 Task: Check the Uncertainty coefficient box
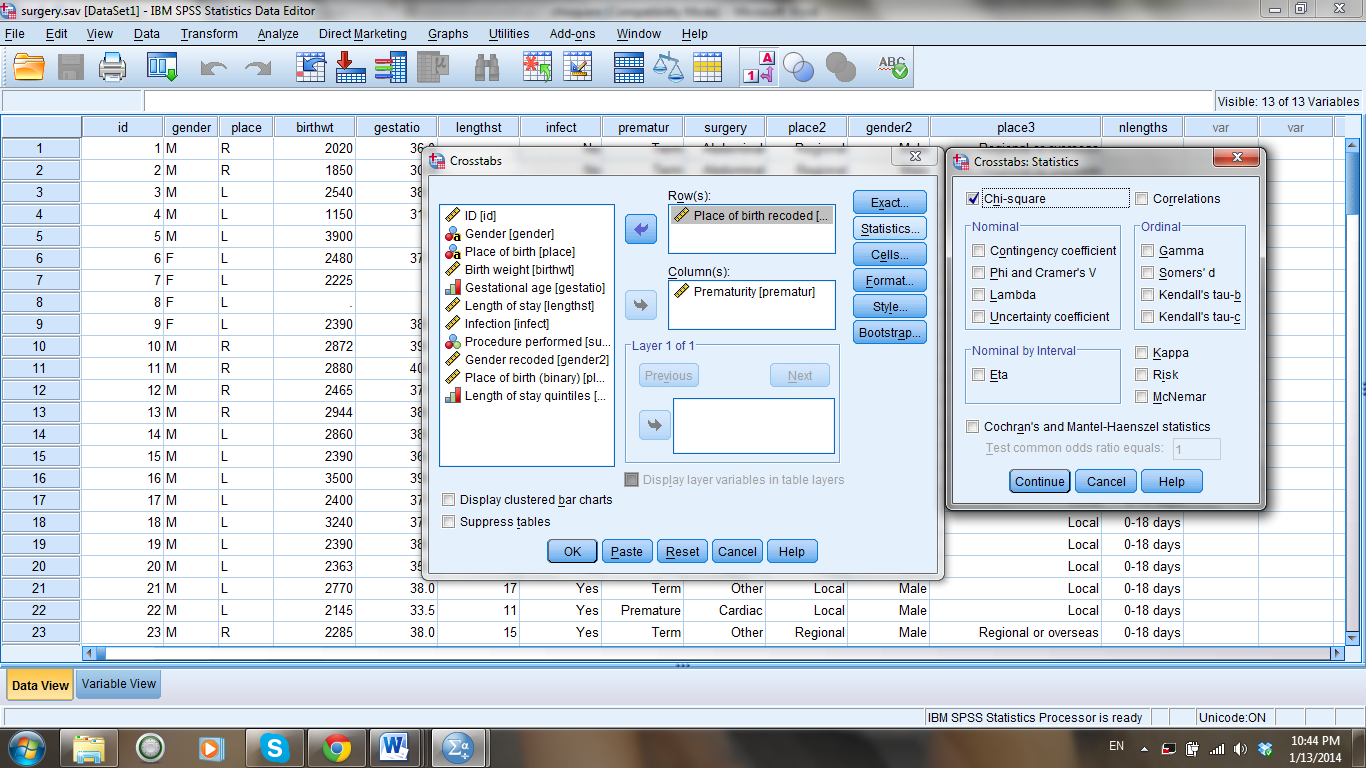click(979, 317)
